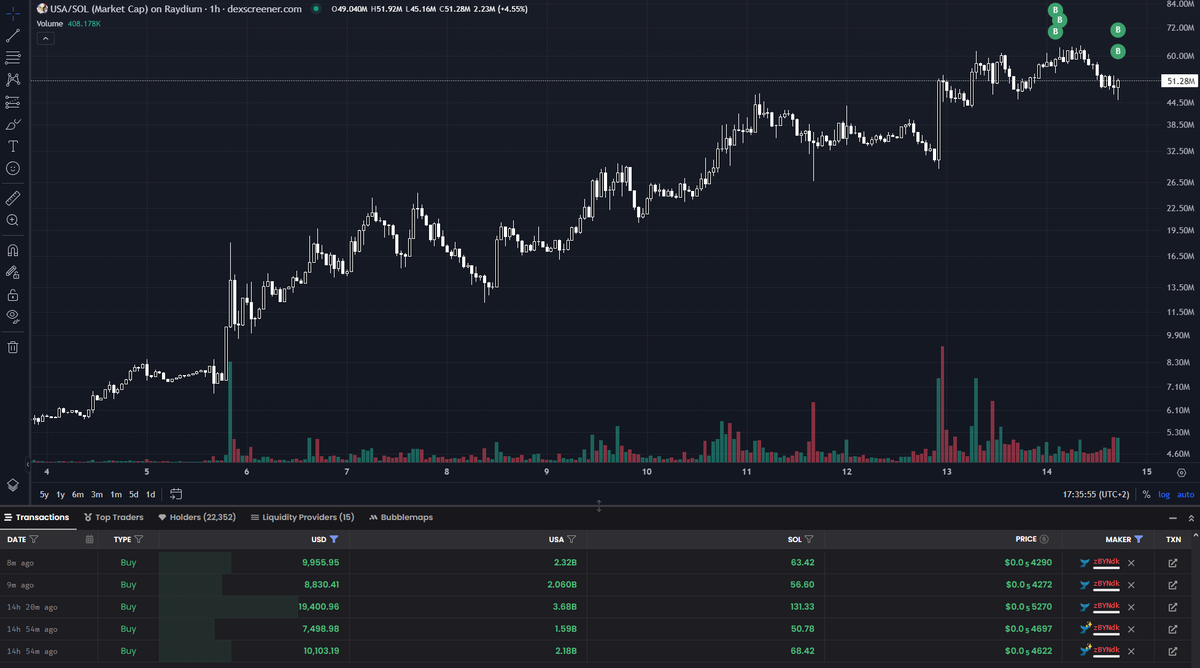1200x668 pixels.
Task: Select the brush drawing tool
Action: [x=13, y=124]
